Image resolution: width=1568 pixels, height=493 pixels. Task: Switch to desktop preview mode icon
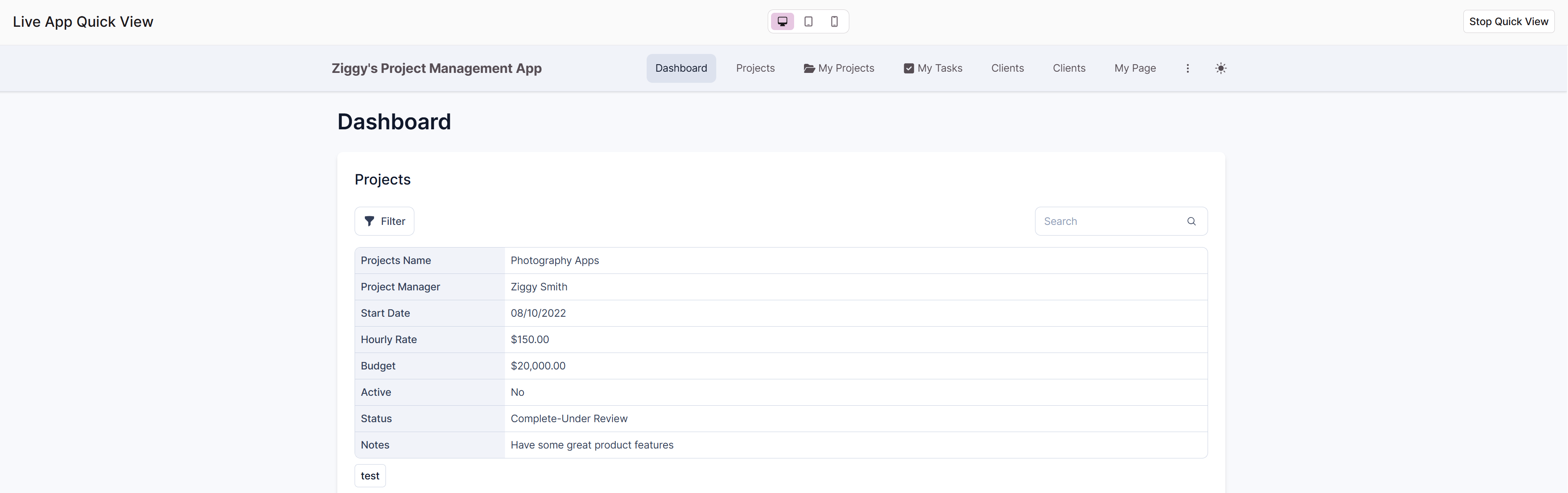point(782,21)
